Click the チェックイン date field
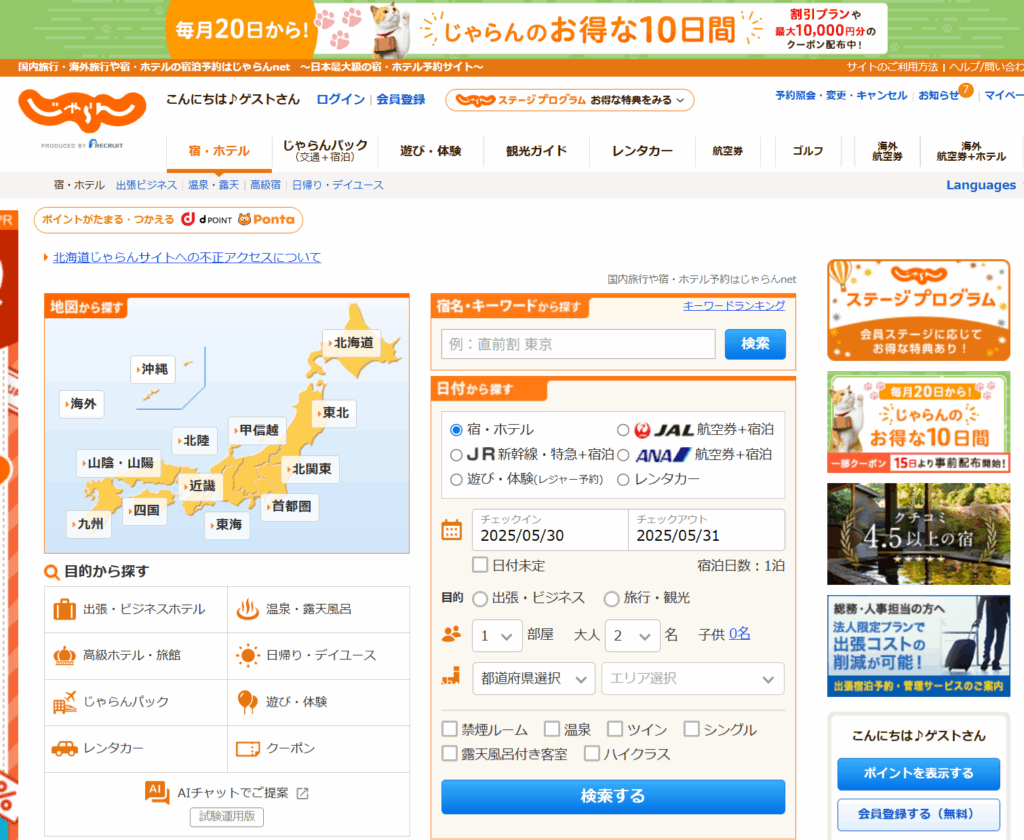Screen dimensions: 1024x840 tap(550, 529)
